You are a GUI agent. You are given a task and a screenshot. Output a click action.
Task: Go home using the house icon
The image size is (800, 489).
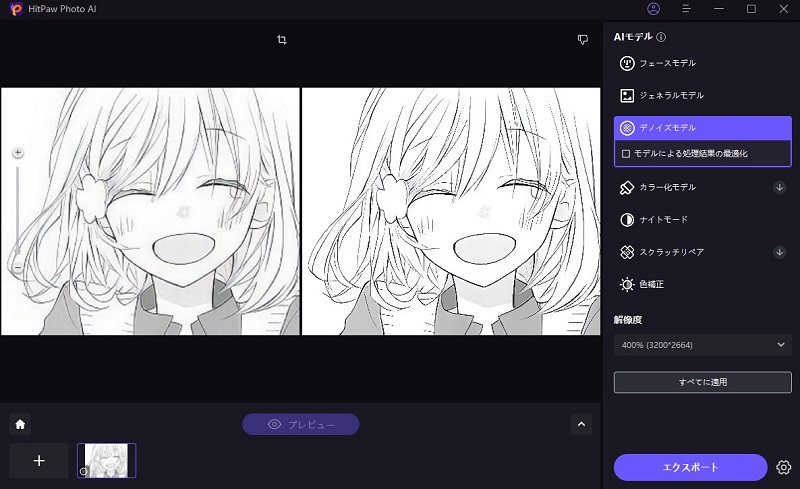pyautogui.click(x=20, y=424)
